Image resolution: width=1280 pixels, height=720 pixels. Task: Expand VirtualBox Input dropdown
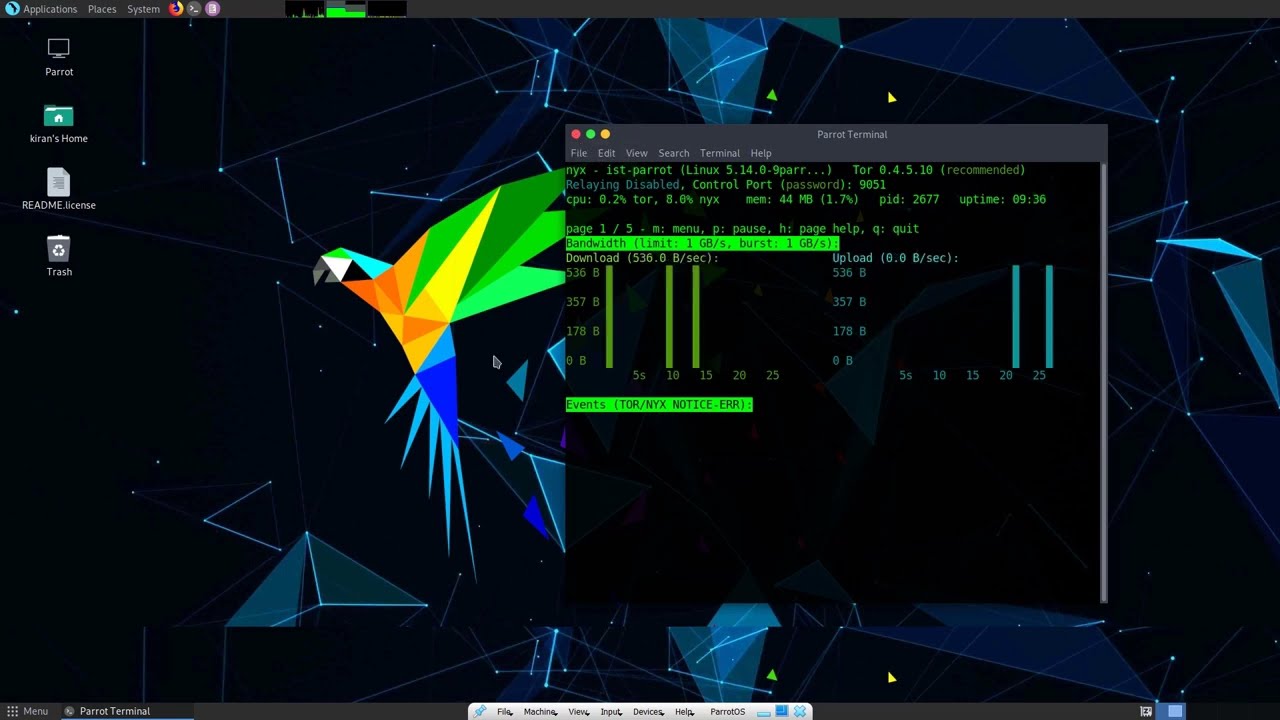click(x=612, y=711)
